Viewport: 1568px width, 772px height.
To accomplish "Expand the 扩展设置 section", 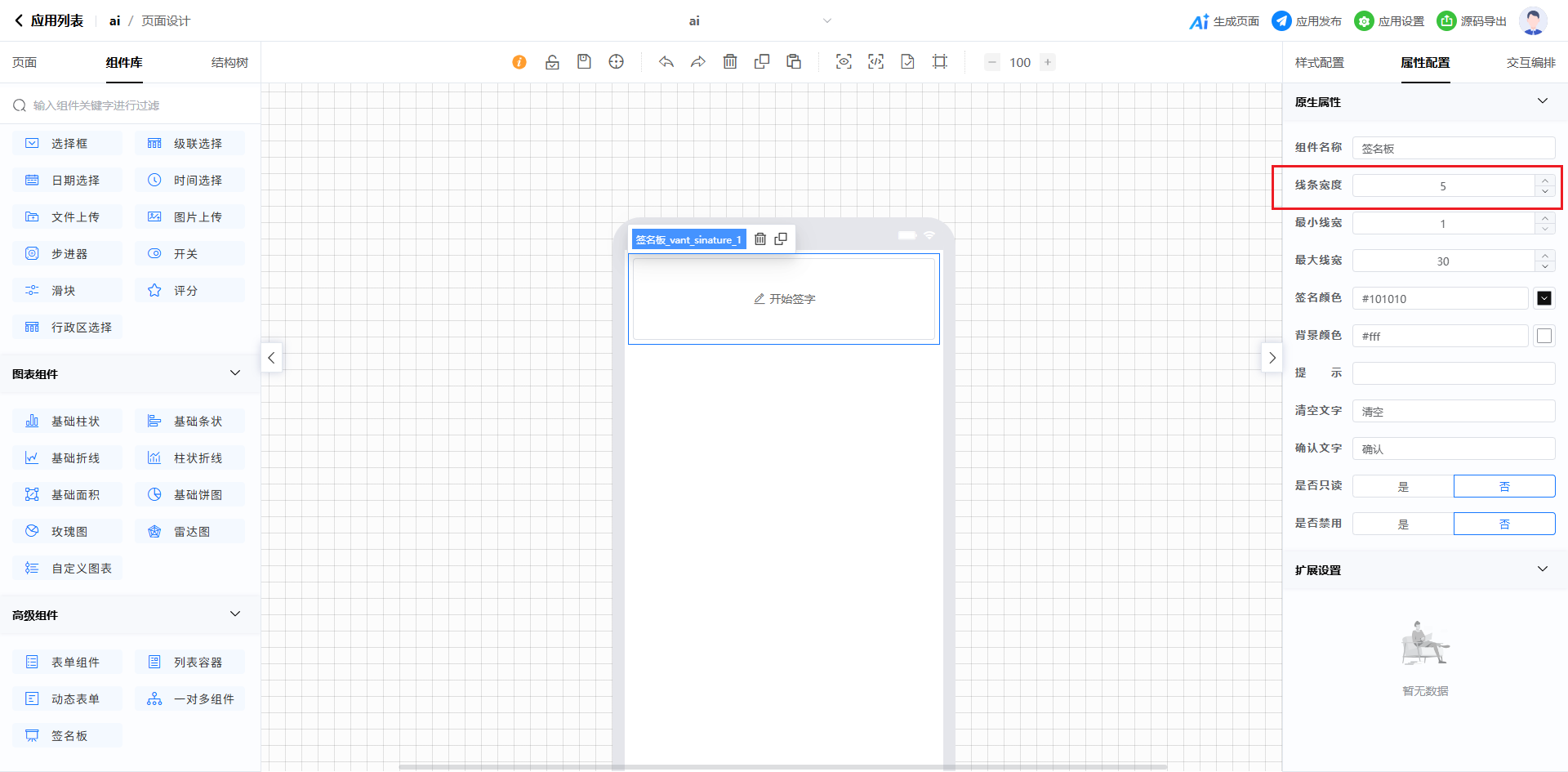I will coord(1542,569).
